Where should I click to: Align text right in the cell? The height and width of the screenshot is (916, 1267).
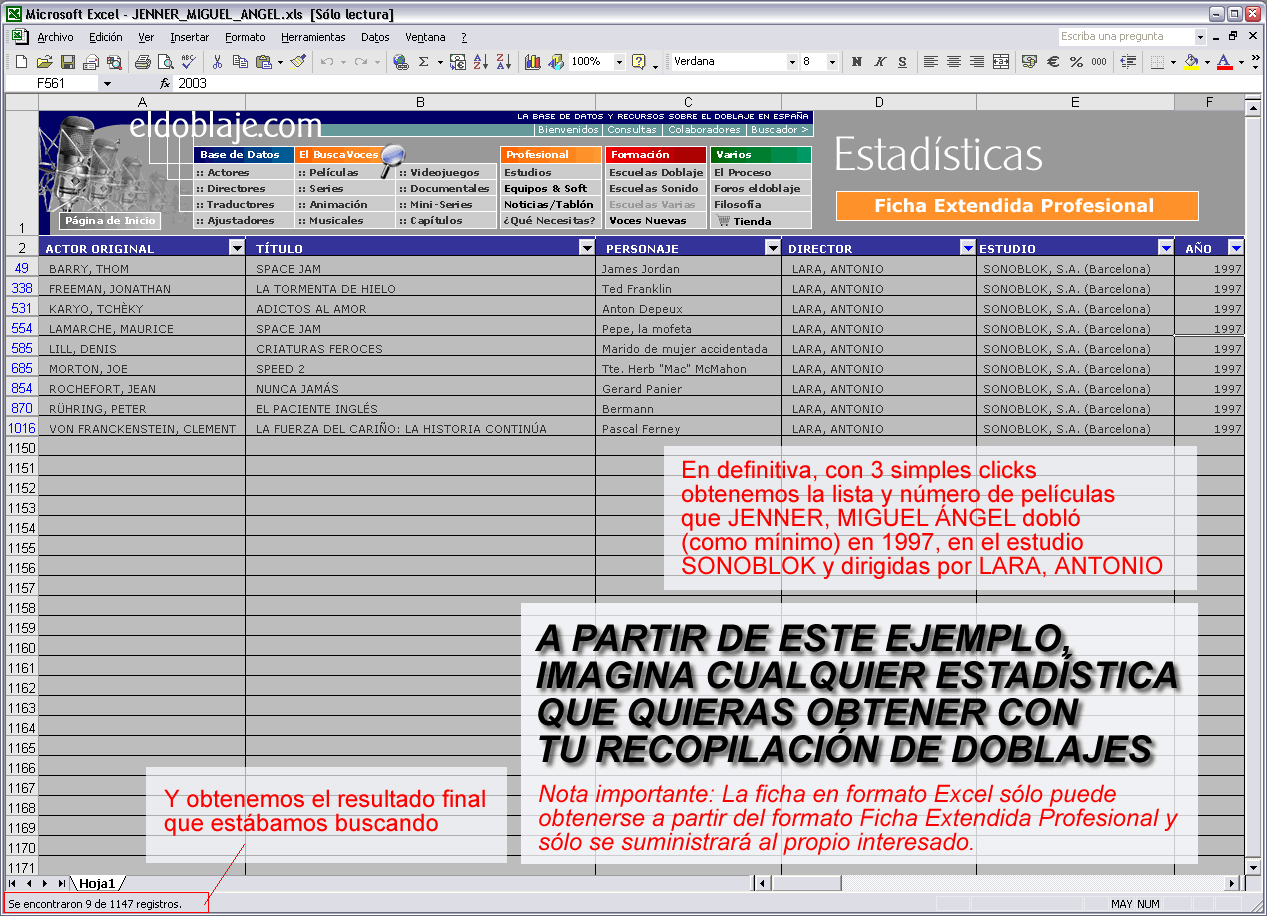[977, 62]
